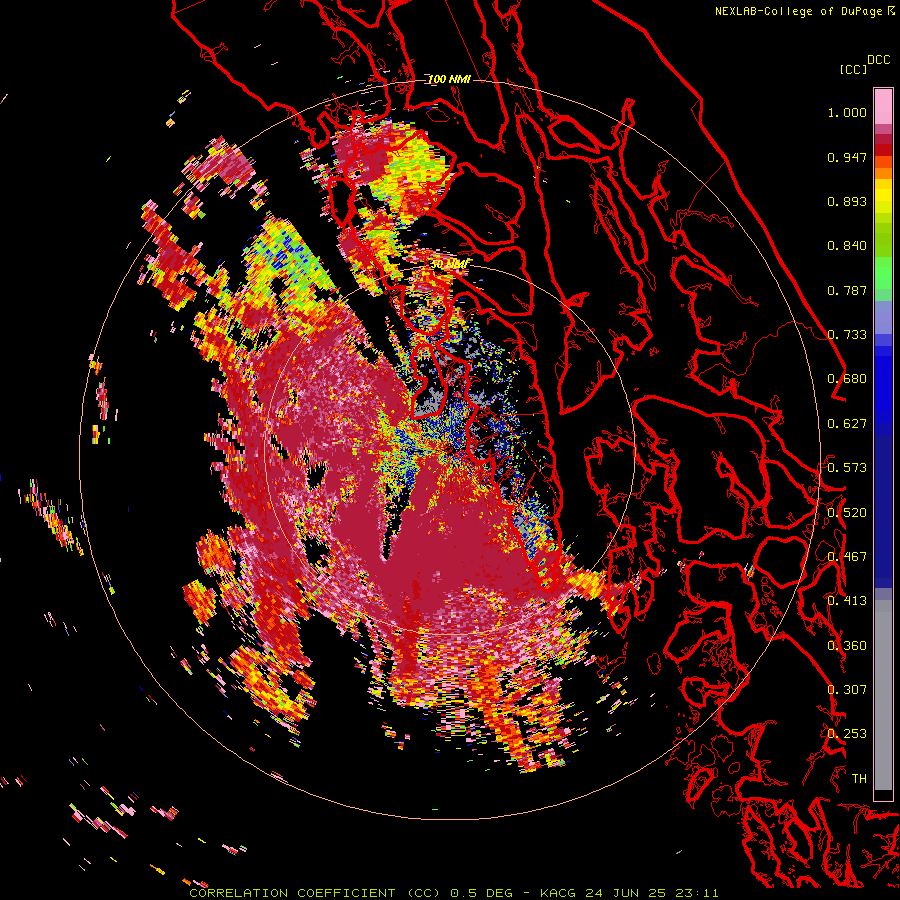The width and height of the screenshot is (900, 900).
Task: Click the 0.733 scale value
Action: [847, 335]
